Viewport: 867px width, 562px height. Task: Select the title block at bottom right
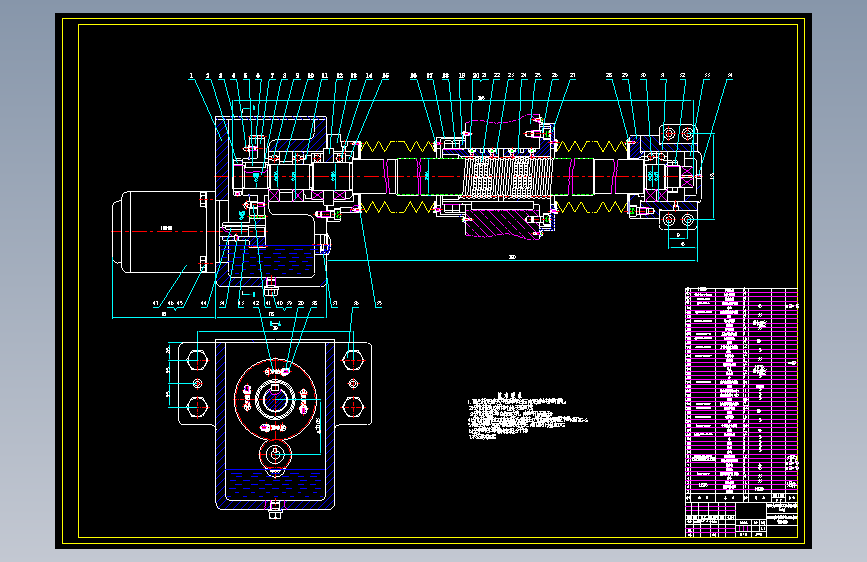click(741, 519)
